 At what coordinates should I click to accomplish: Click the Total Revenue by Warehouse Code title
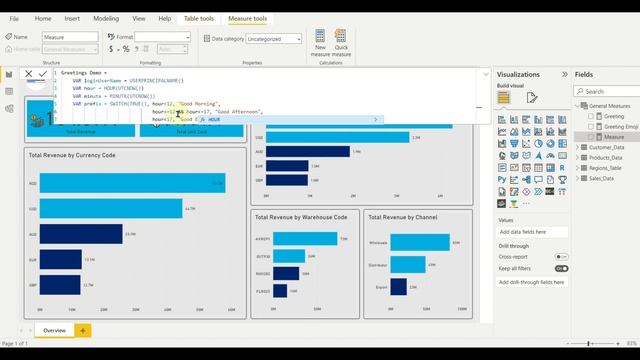pos(301,218)
